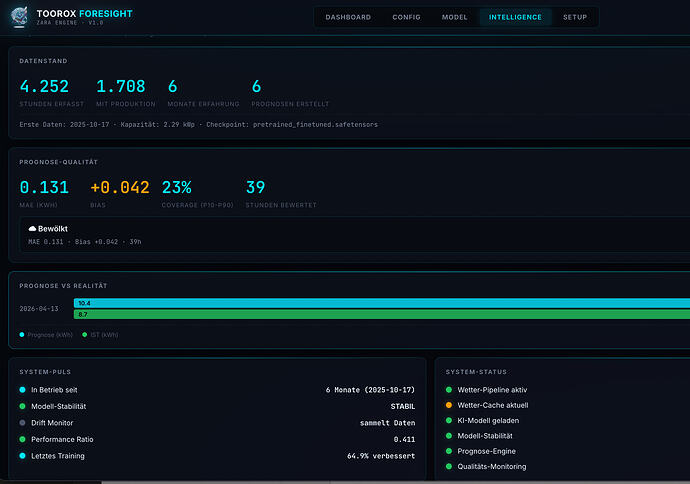Screen dimensions: 690x484
Task: Click the Modell-Stabilität dot in System-Puls
Action: coord(22,406)
